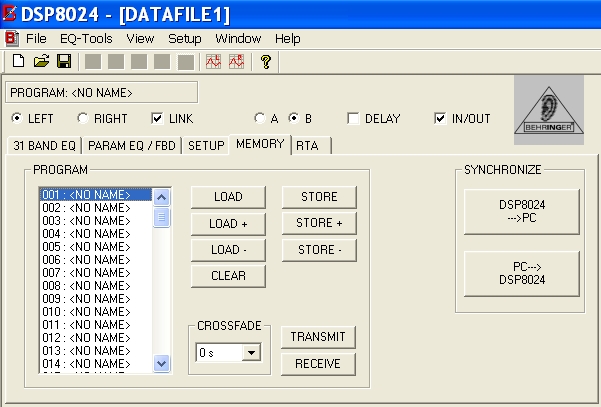
Task: Select program 001 : <NO NAME>
Action: coord(95,195)
